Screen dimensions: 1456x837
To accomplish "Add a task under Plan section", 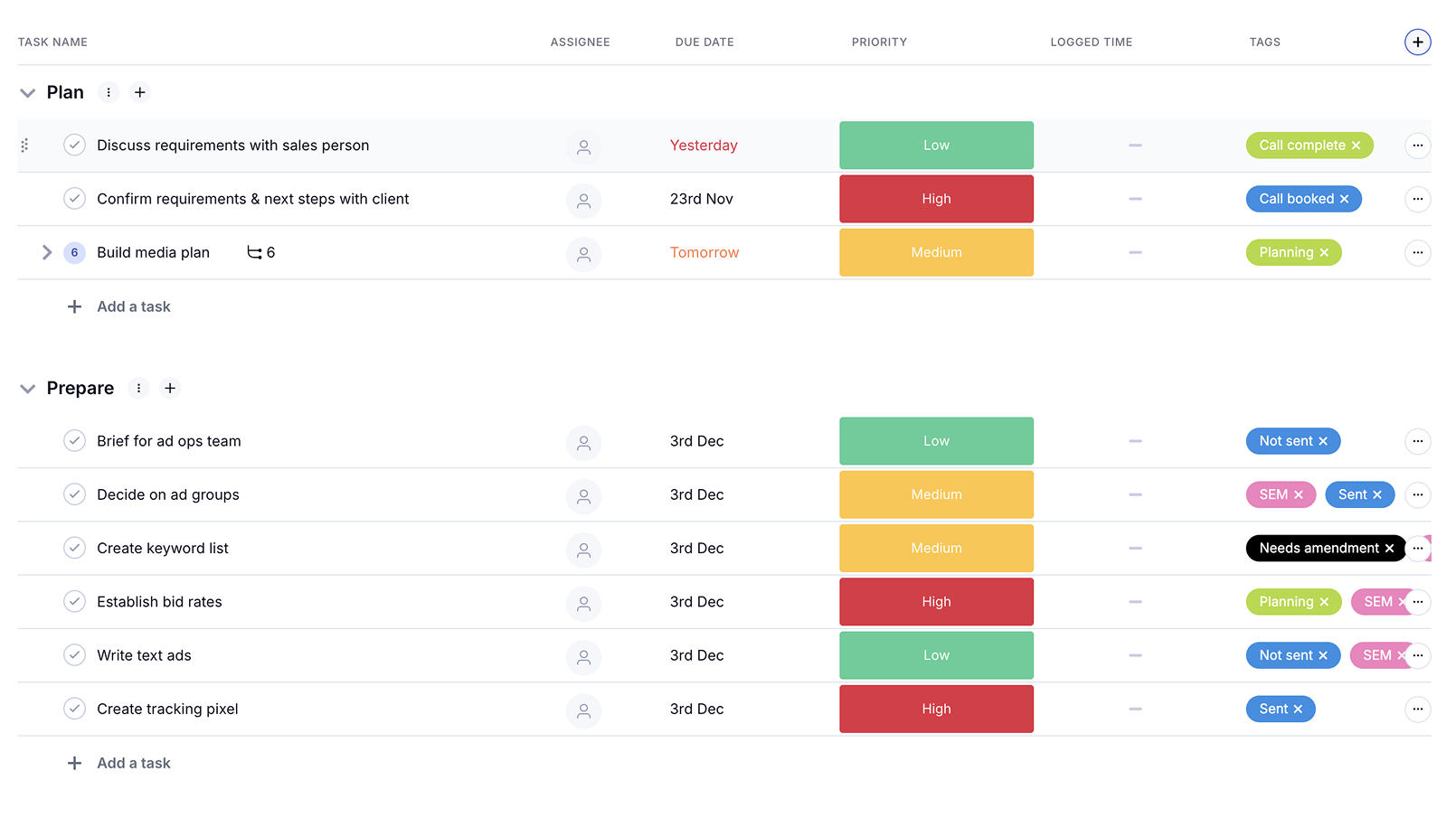I will click(133, 307).
